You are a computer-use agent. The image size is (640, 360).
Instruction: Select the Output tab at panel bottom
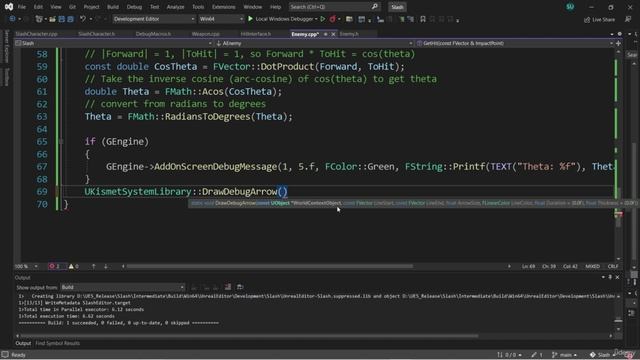tap(23, 343)
